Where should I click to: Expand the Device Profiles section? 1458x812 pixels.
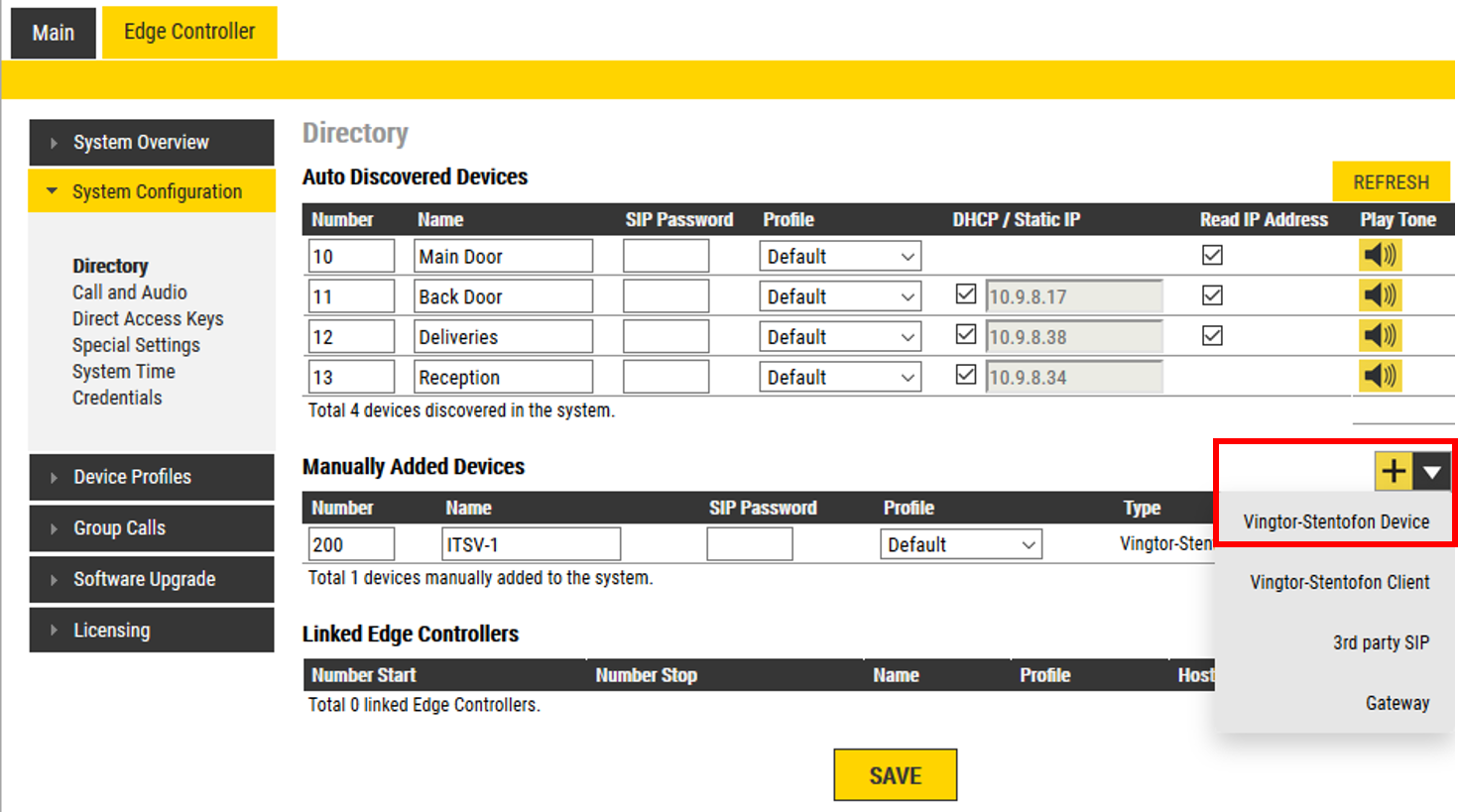[x=152, y=477]
